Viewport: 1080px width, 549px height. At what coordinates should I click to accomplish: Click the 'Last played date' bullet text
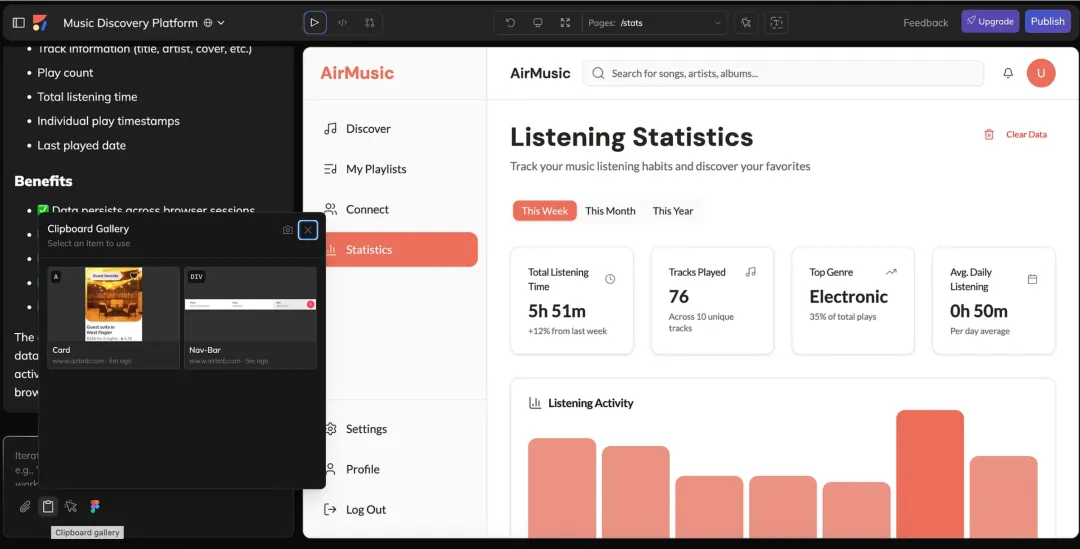(x=81, y=145)
